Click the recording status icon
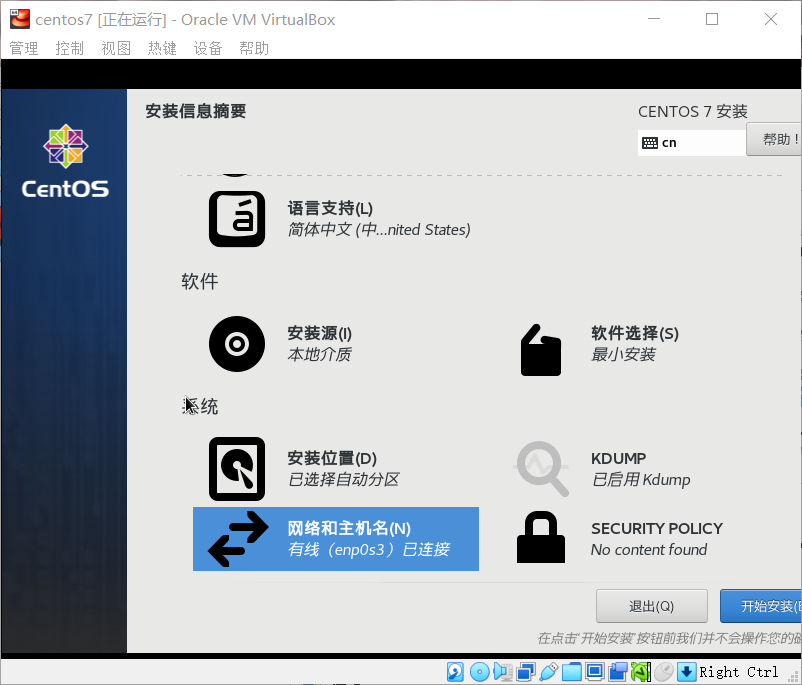Image resolution: width=802 pixels, height=685 pixels. [x=618, y=672]
